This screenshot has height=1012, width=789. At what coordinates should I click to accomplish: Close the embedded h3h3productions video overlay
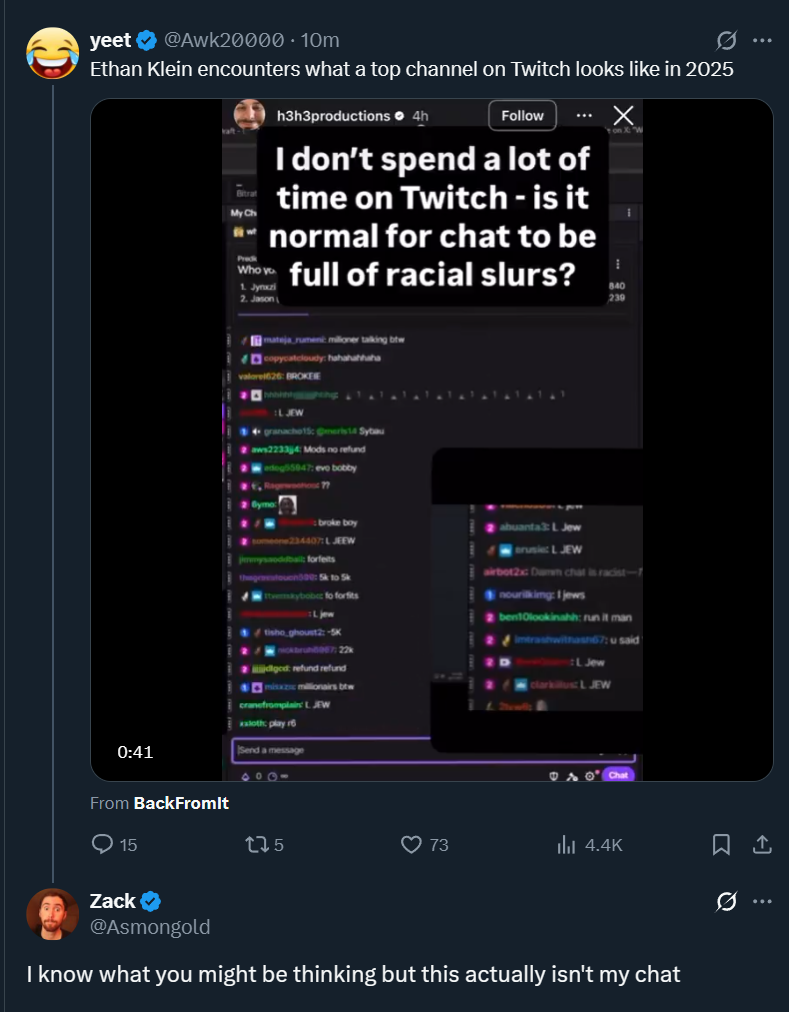(x=623, y=116)
